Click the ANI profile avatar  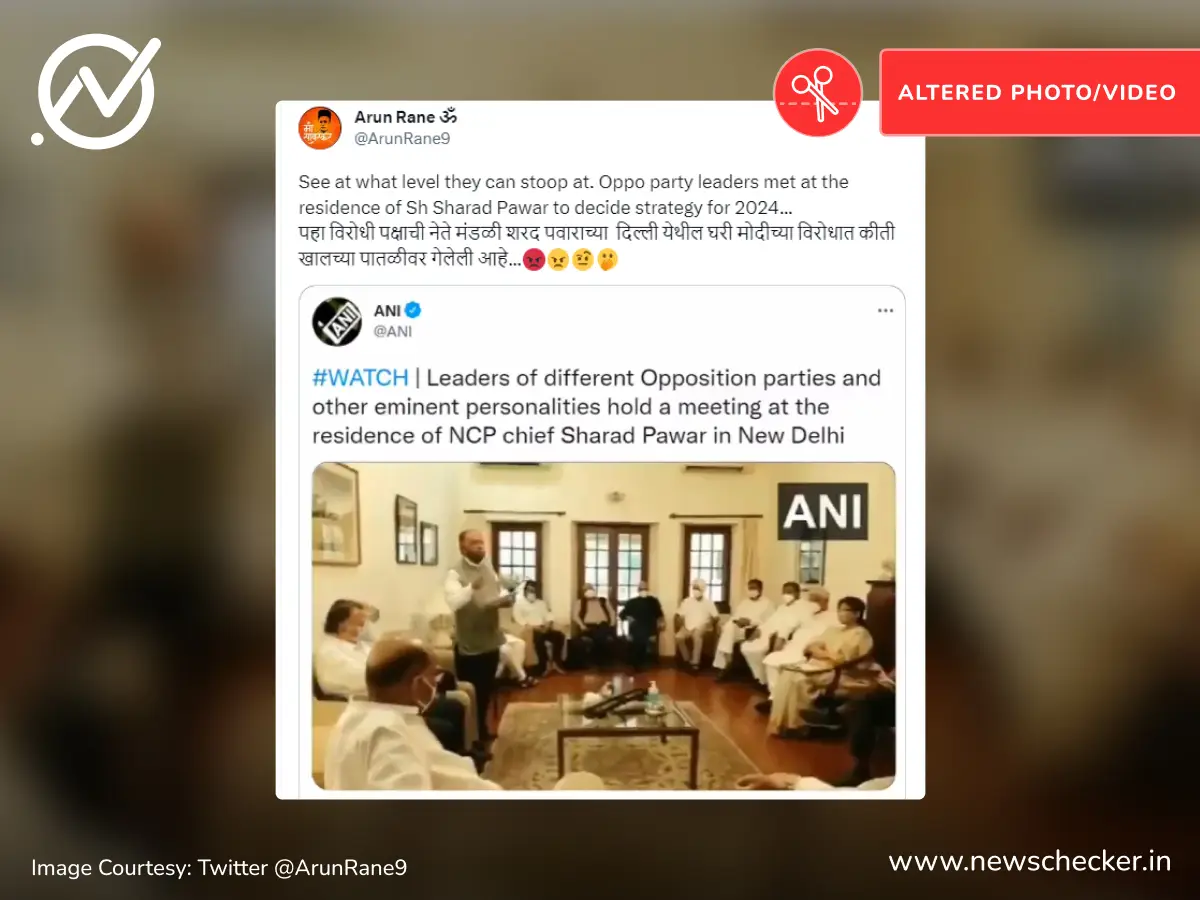337,321
